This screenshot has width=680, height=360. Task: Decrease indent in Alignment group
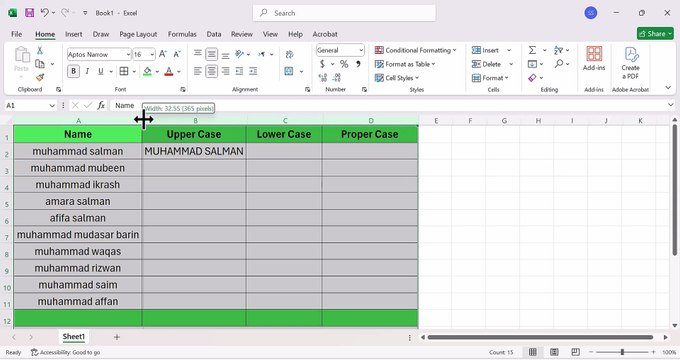coord(239,71)
